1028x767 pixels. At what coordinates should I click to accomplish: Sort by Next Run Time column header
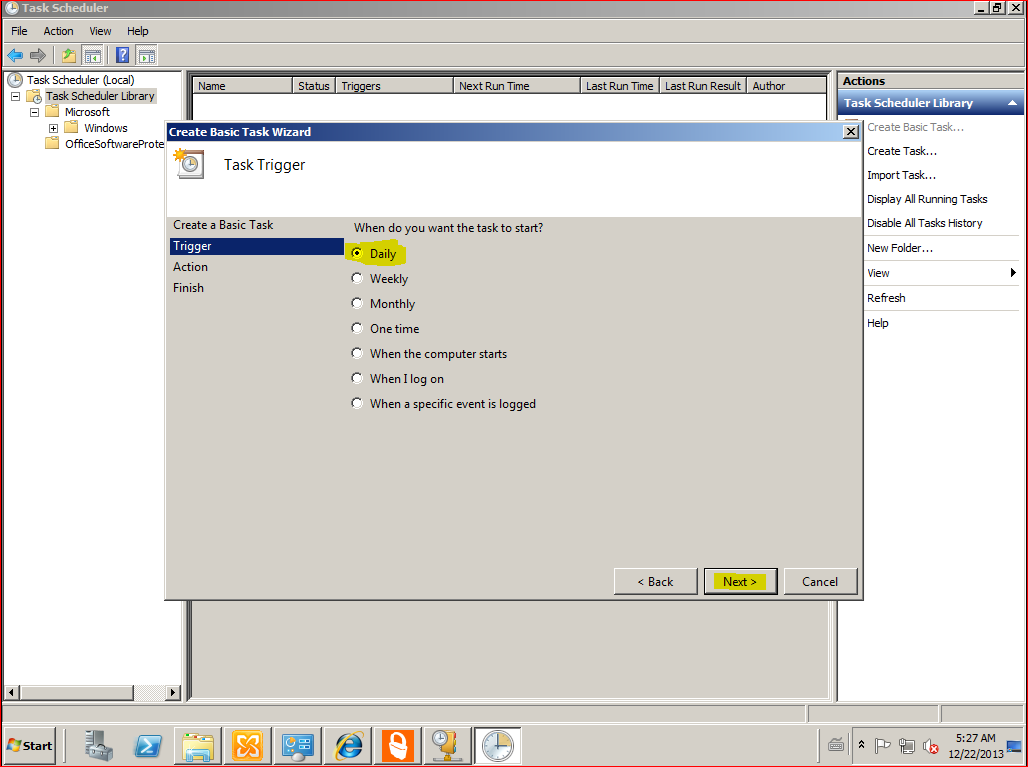tap(517, 86)
